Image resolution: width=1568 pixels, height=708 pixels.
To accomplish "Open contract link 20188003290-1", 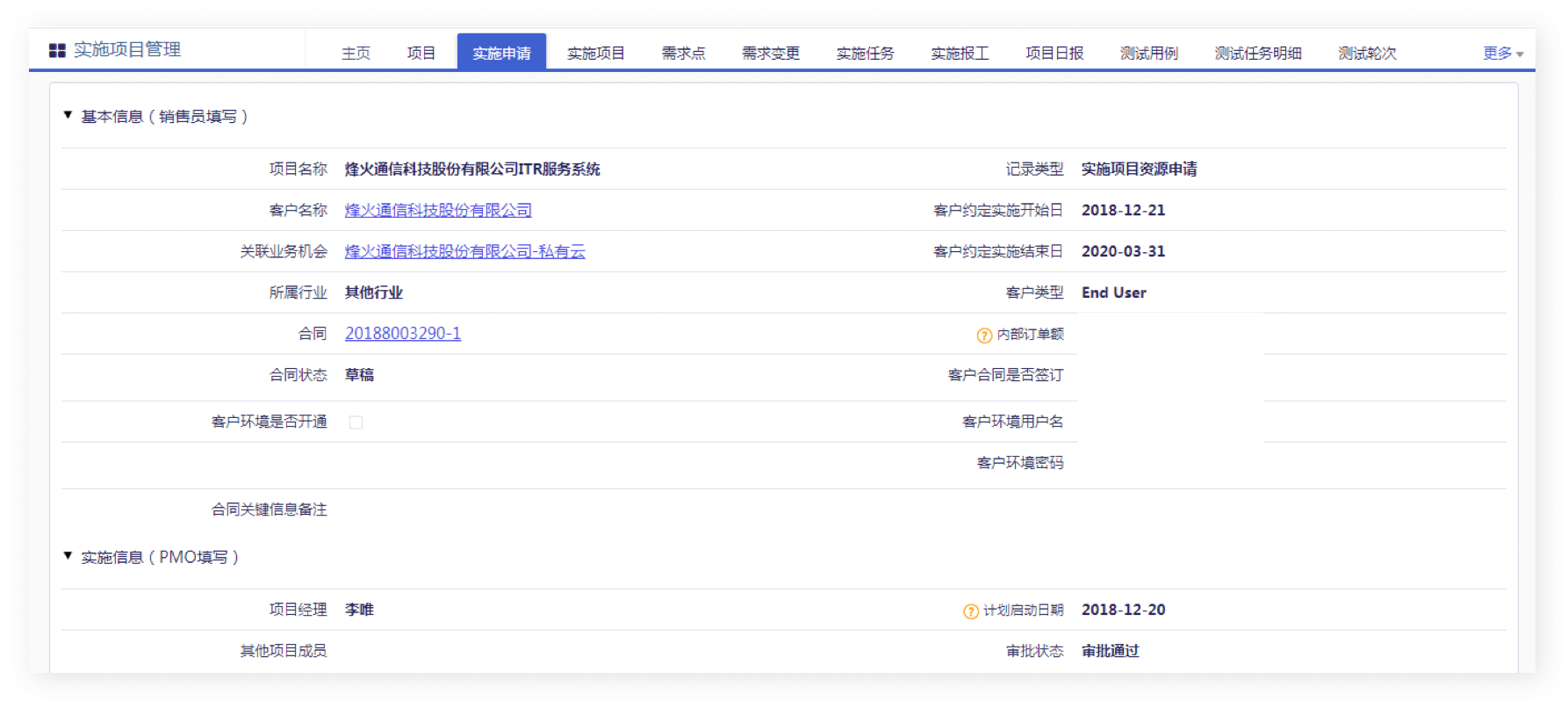I will pyautogui.click(x=403, y=333).
